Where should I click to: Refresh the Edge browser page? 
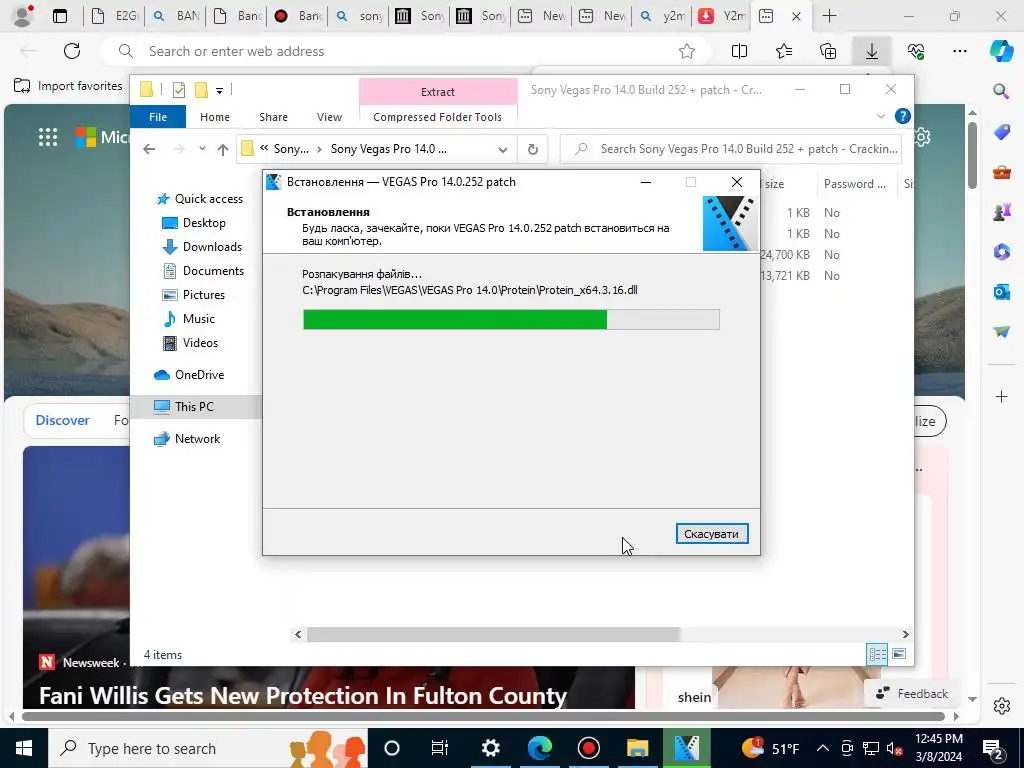[72, 51]
